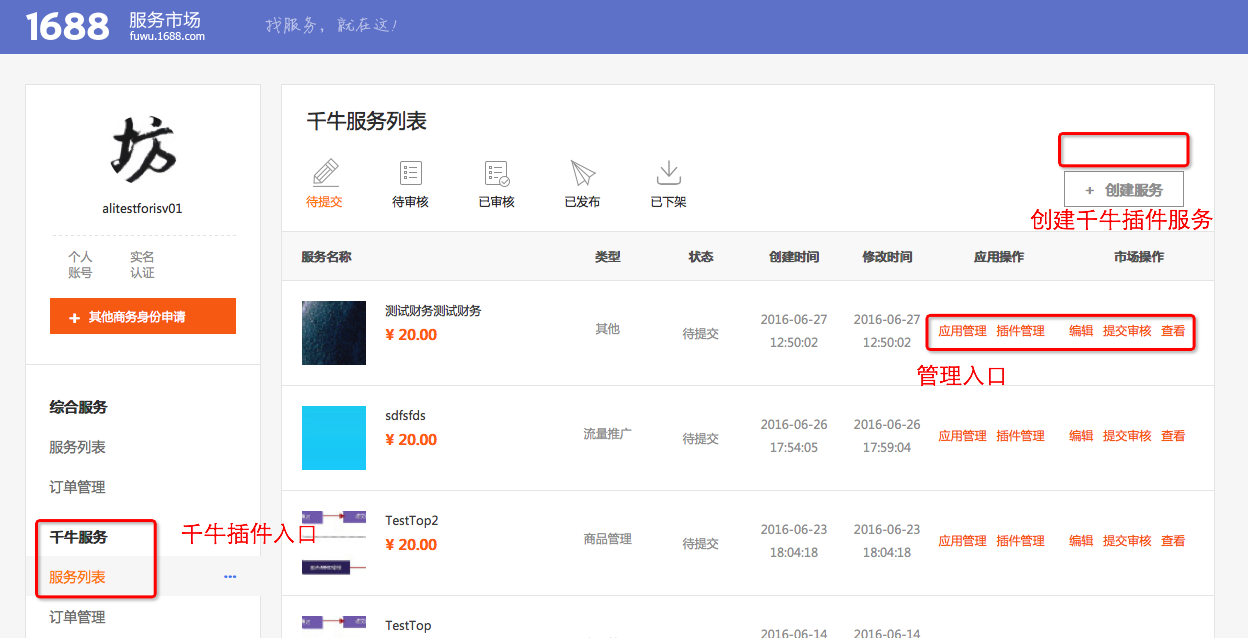Image resolution: width=1248 pixels, height=638 pixels.
Task: Click the 个人账号 label
Action: point(80,265)
